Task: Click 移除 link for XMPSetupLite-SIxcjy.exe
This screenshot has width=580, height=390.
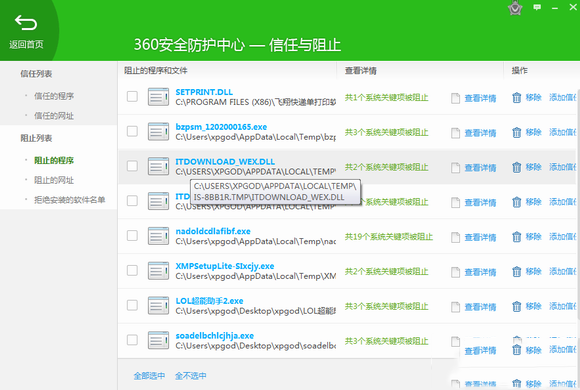Action: pos(533,272)
